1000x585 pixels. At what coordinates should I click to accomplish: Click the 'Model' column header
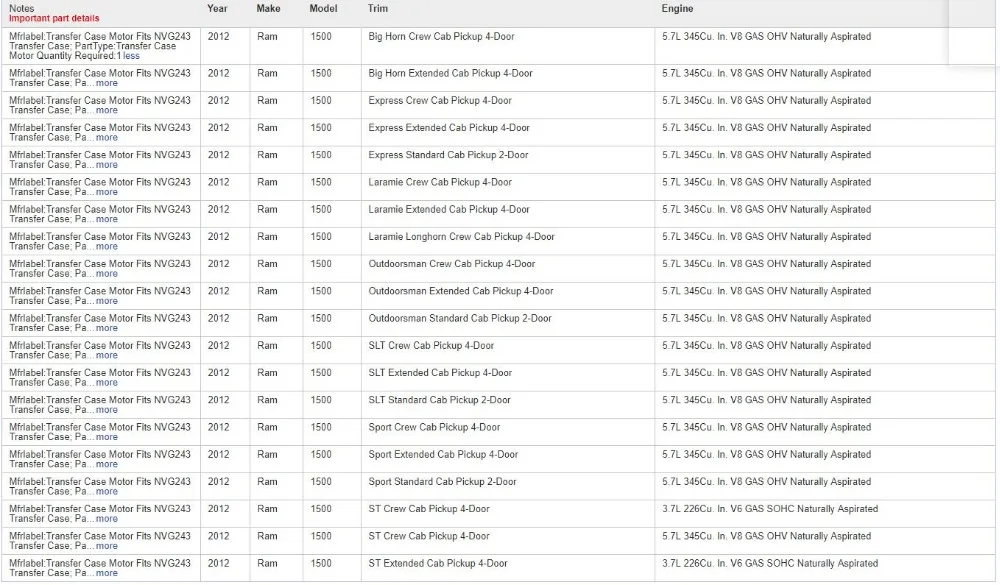tap(323, 8)
